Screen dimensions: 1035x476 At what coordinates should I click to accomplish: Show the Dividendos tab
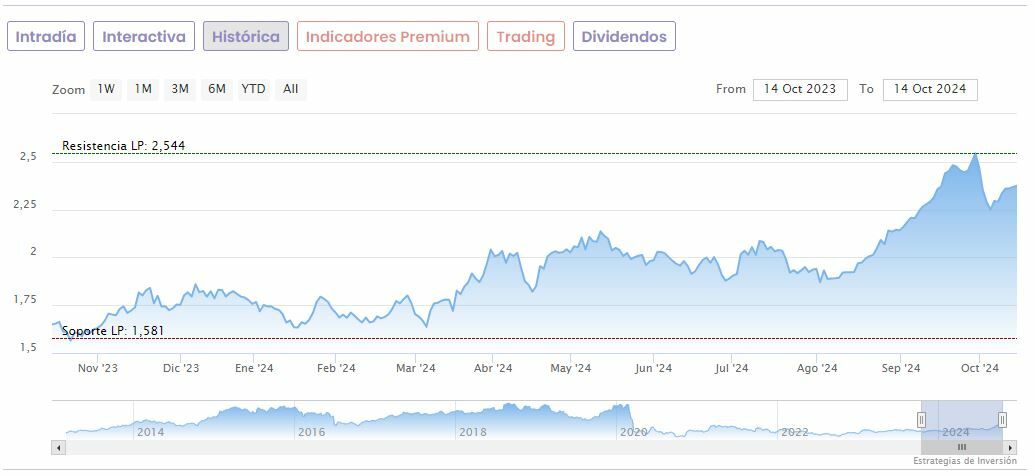[624, 37]
